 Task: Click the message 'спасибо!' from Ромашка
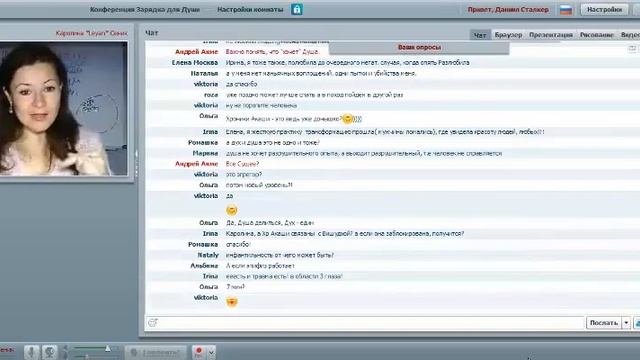pyautogui.click(x=238, y=244)
